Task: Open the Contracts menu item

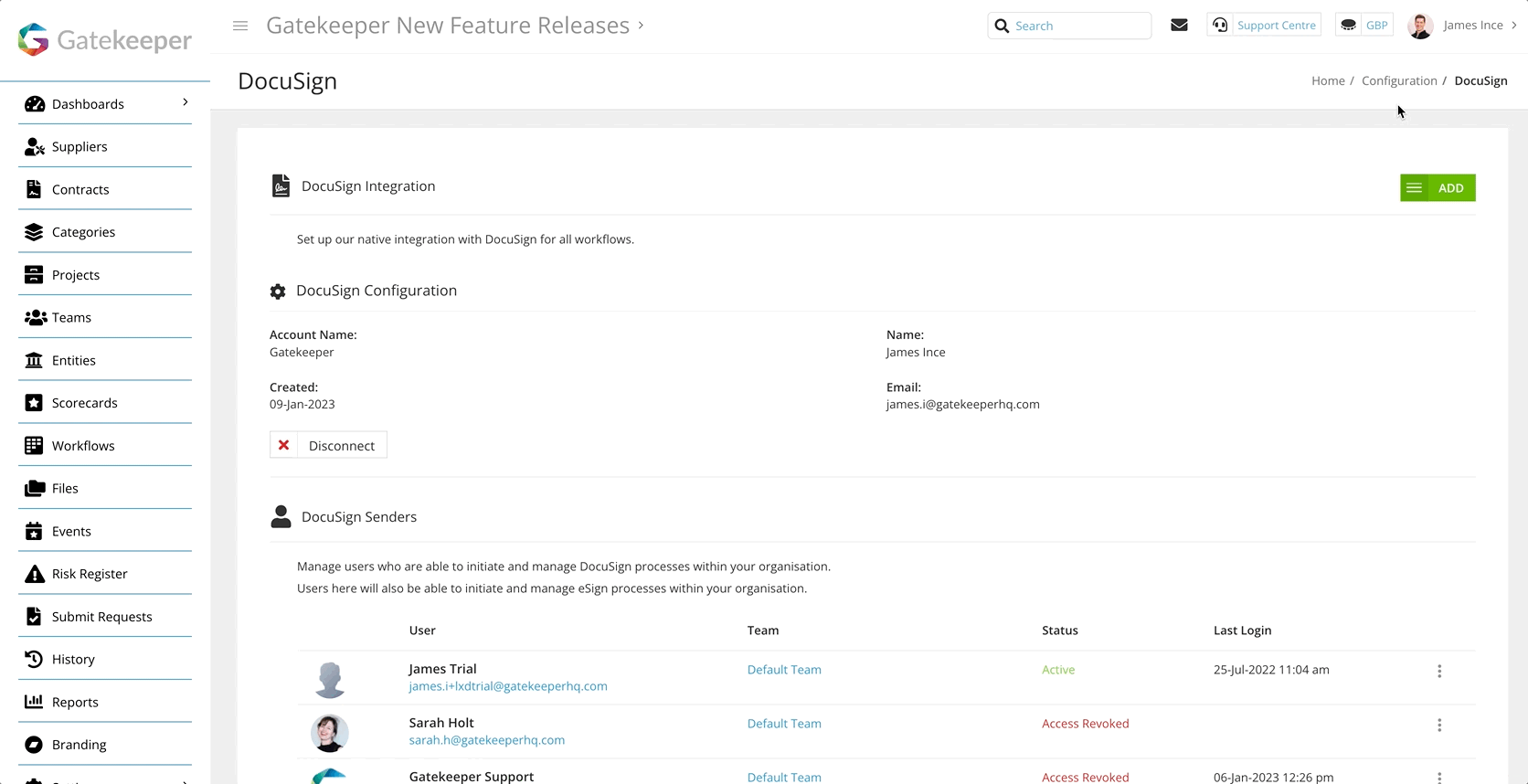Action: coord(105,189)
